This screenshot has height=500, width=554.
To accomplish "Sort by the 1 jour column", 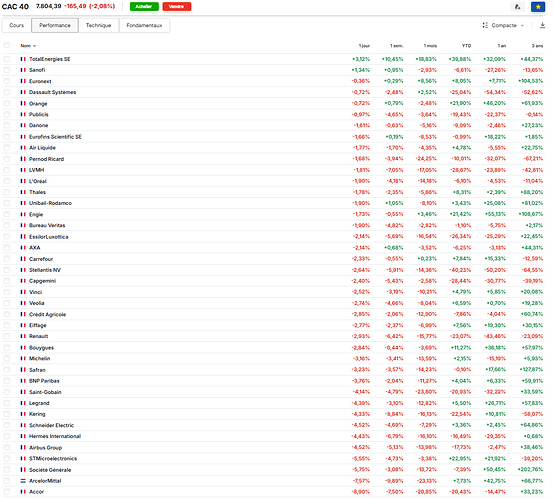I will (364, 46).
